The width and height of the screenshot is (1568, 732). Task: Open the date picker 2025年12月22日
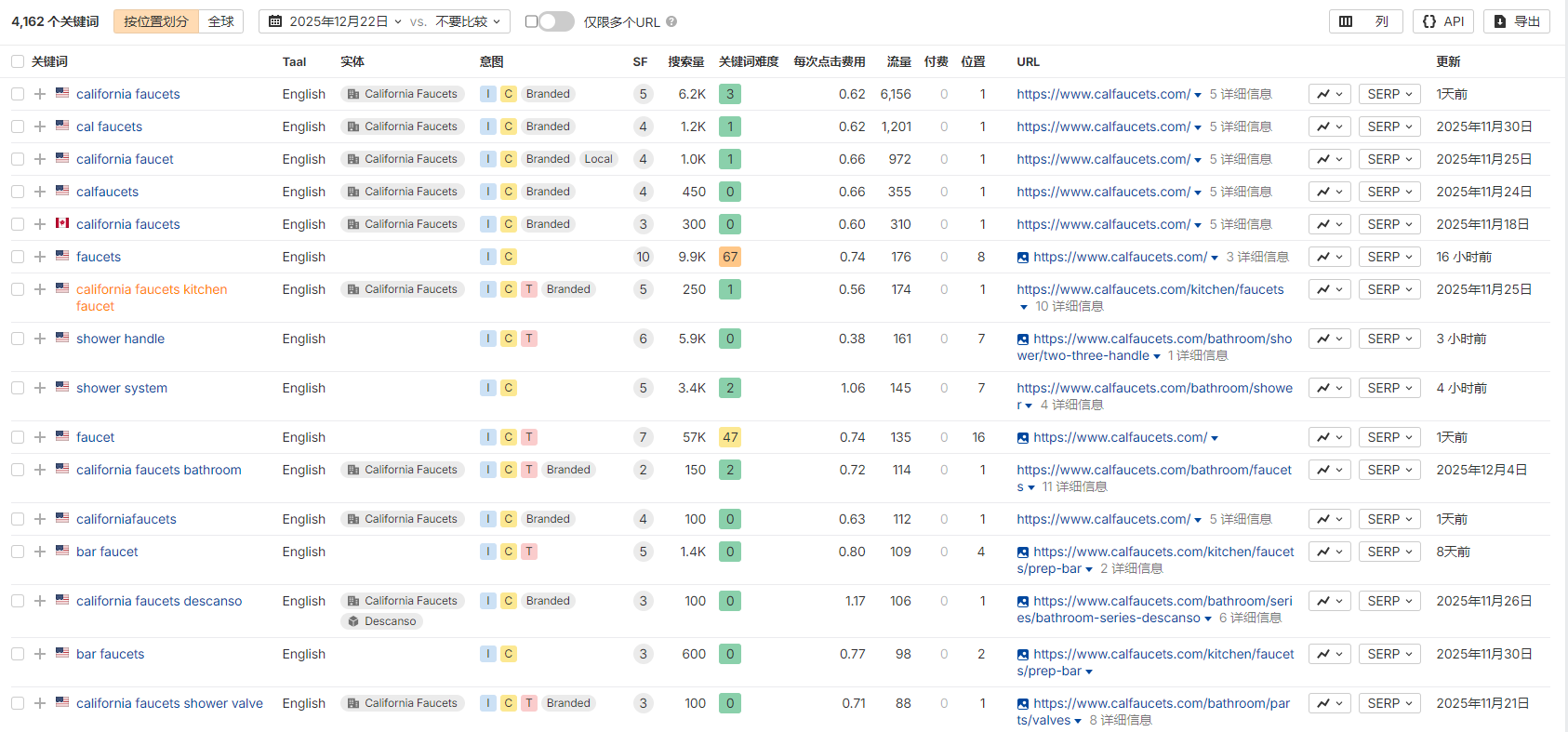[x=335, y=21]
